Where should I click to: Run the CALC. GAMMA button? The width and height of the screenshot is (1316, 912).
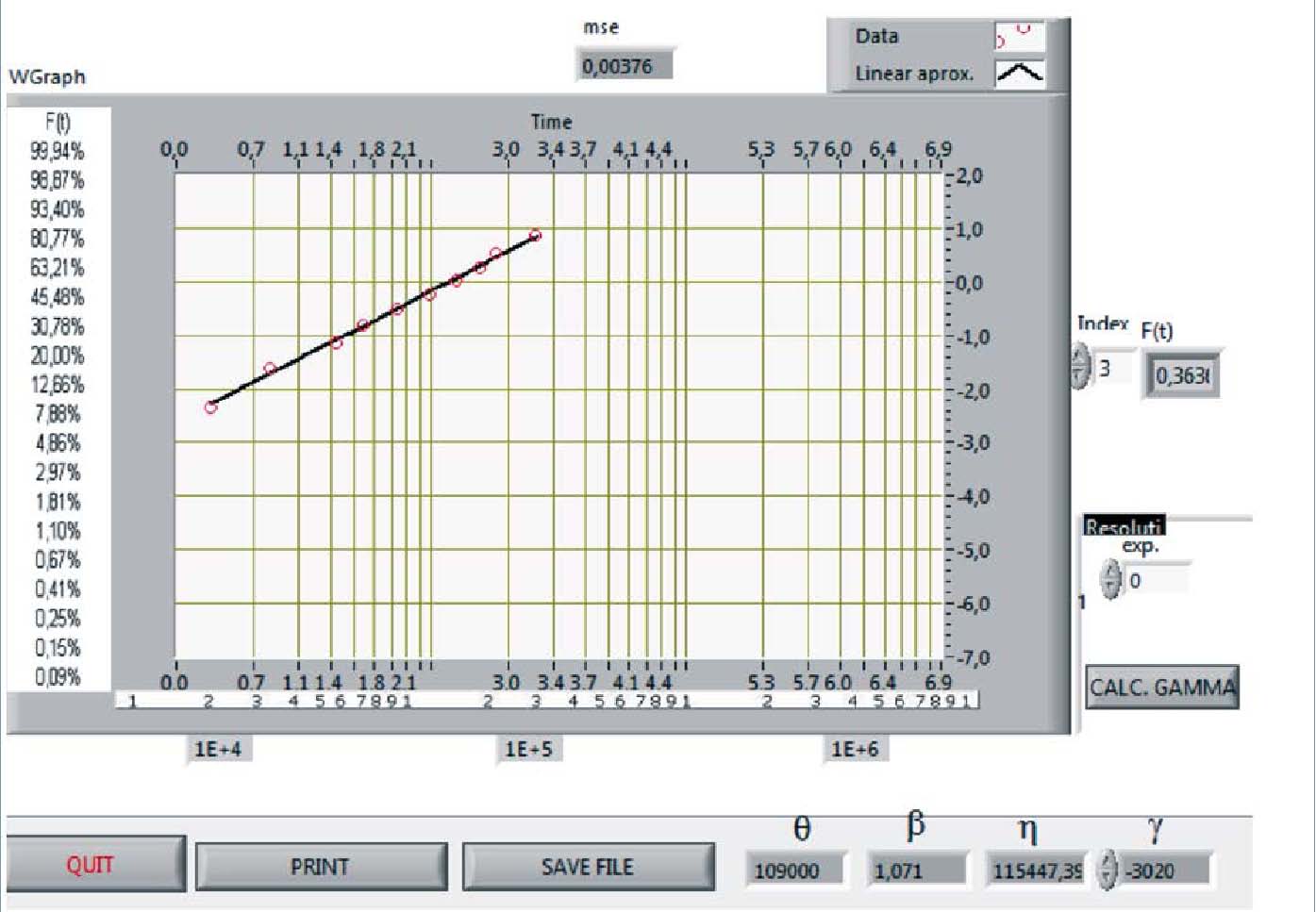tap(1161, 688)
